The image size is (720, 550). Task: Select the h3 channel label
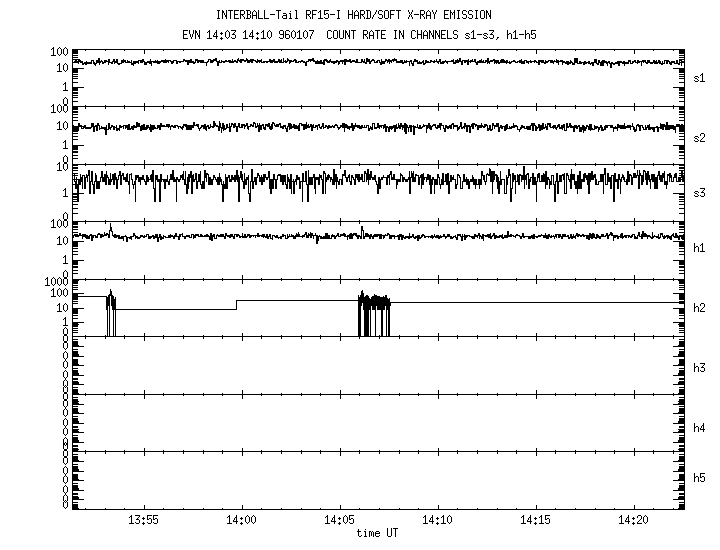click(700, 368)
